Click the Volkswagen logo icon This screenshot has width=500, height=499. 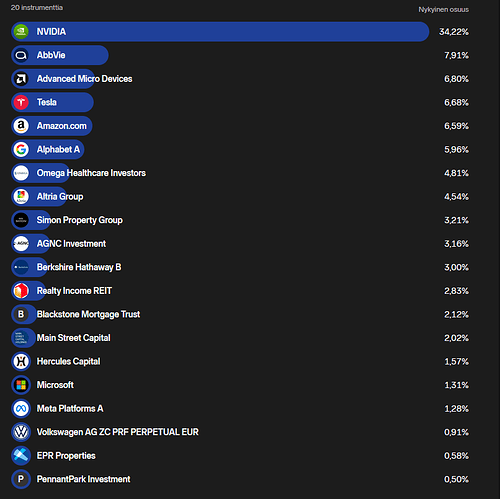click(x=21, y=432)
